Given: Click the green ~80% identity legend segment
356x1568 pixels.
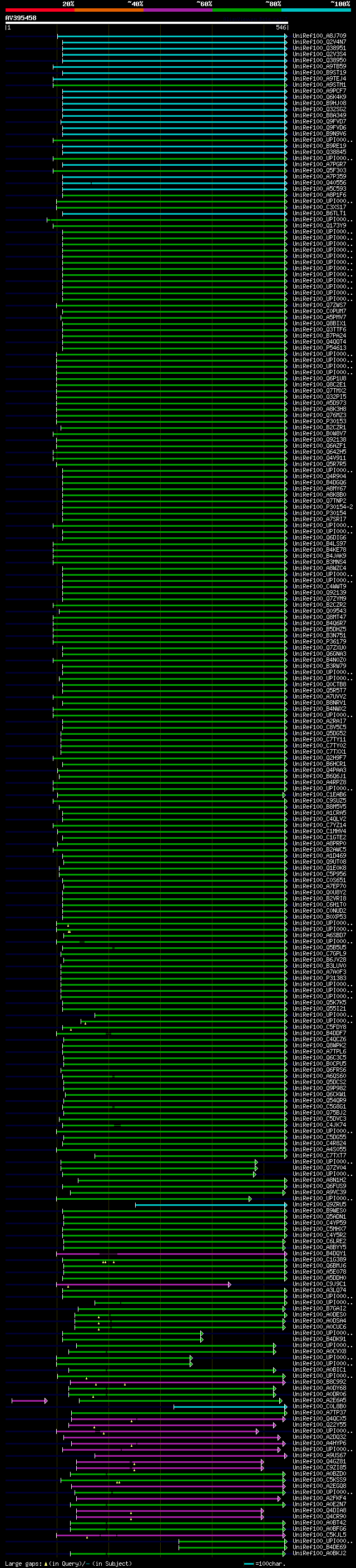Looking at the screenshot, I should 247,11.
